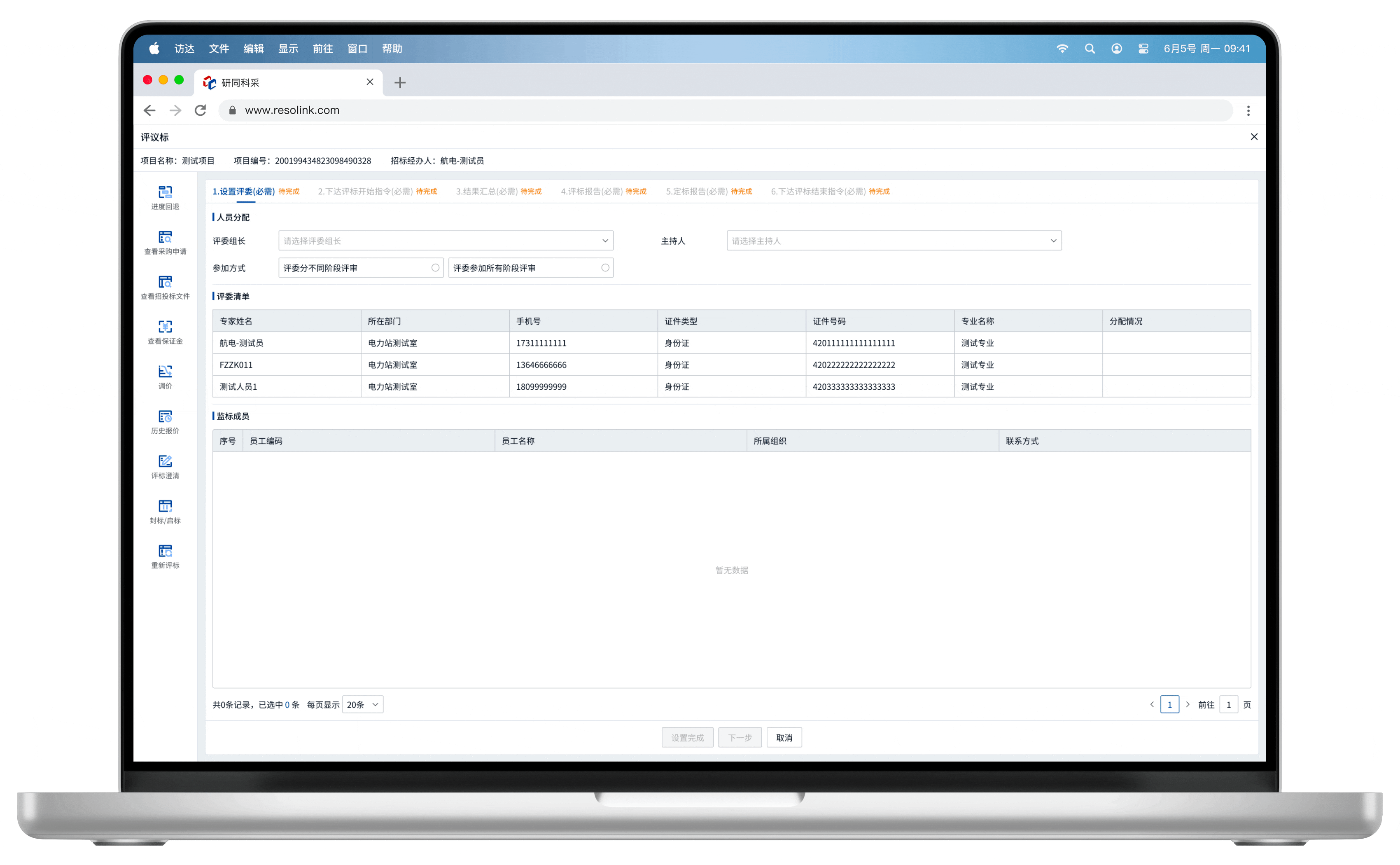The image size is (1400, 865).
Task: Open 查看采购申请 in the sidebar
Action: point(165,243)
